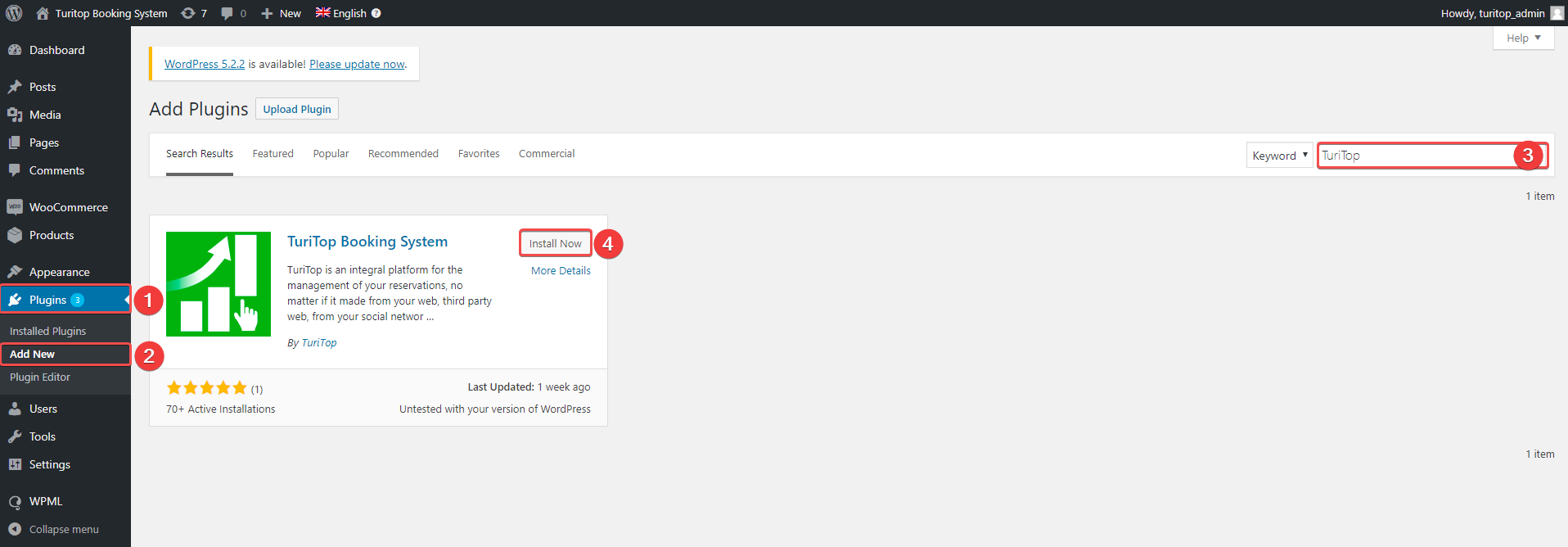Click the TuriTop plugin thumbnail image
This screenshot has height=547, width=1568.
tap(219, 284)
